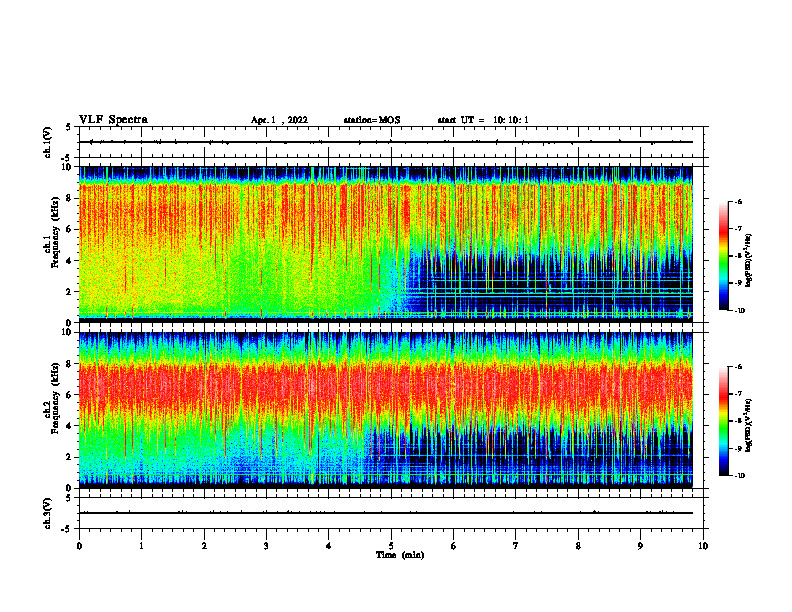792x612 pixels.
Task: Click the "-8" tick on ch.1 colorbar
Action: pos(737,256)
